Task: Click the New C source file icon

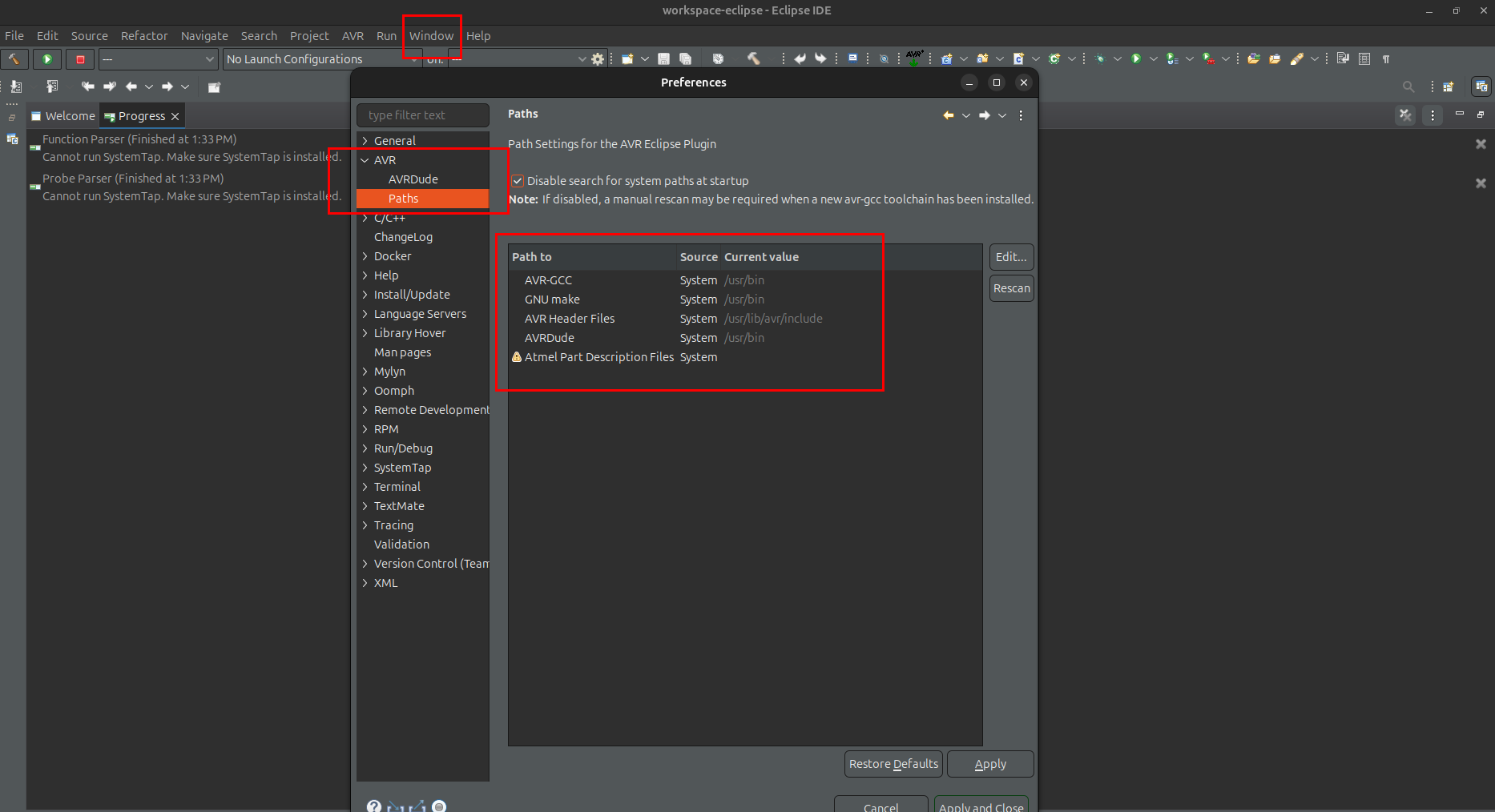Action: pos(1018,58)
